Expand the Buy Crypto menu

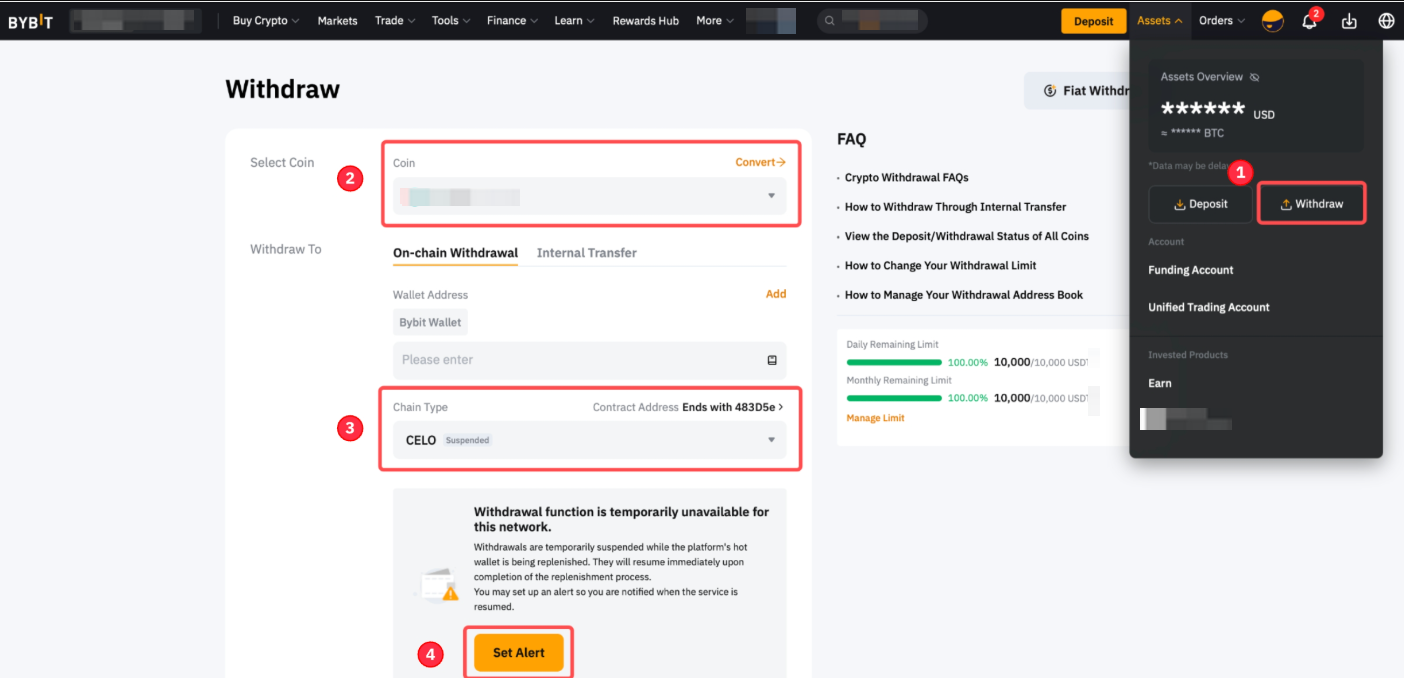click(x=266, y=21)
